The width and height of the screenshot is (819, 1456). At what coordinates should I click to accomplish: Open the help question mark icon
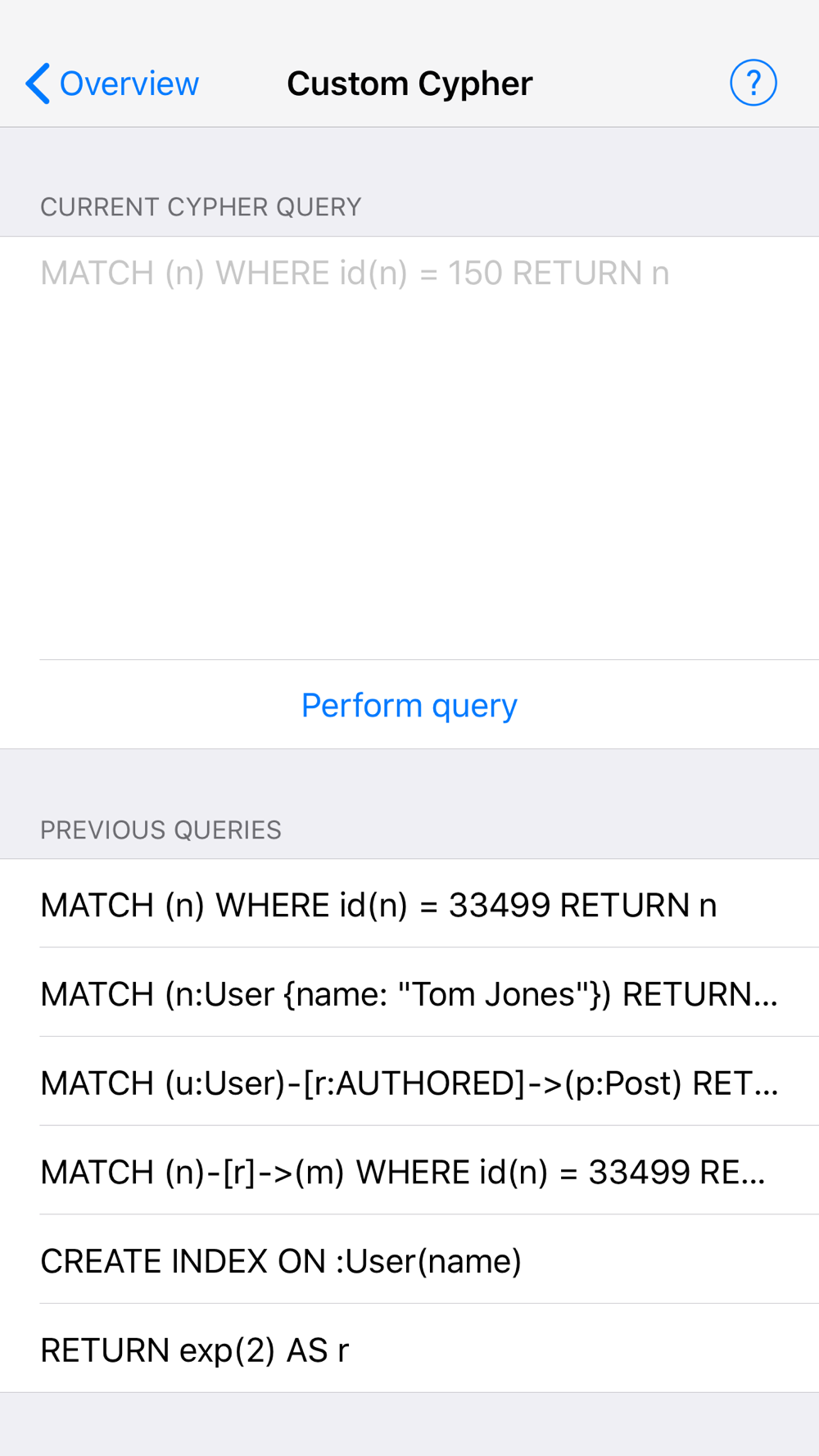click(753, 83)
